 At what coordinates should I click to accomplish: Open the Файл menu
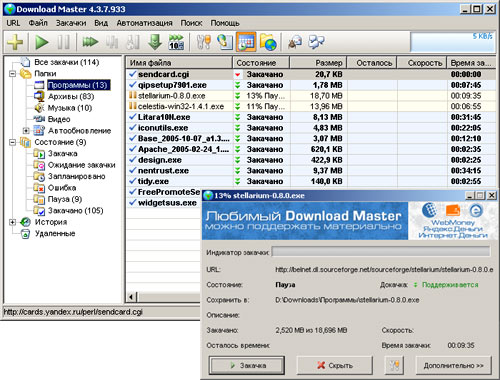[38, 23]
